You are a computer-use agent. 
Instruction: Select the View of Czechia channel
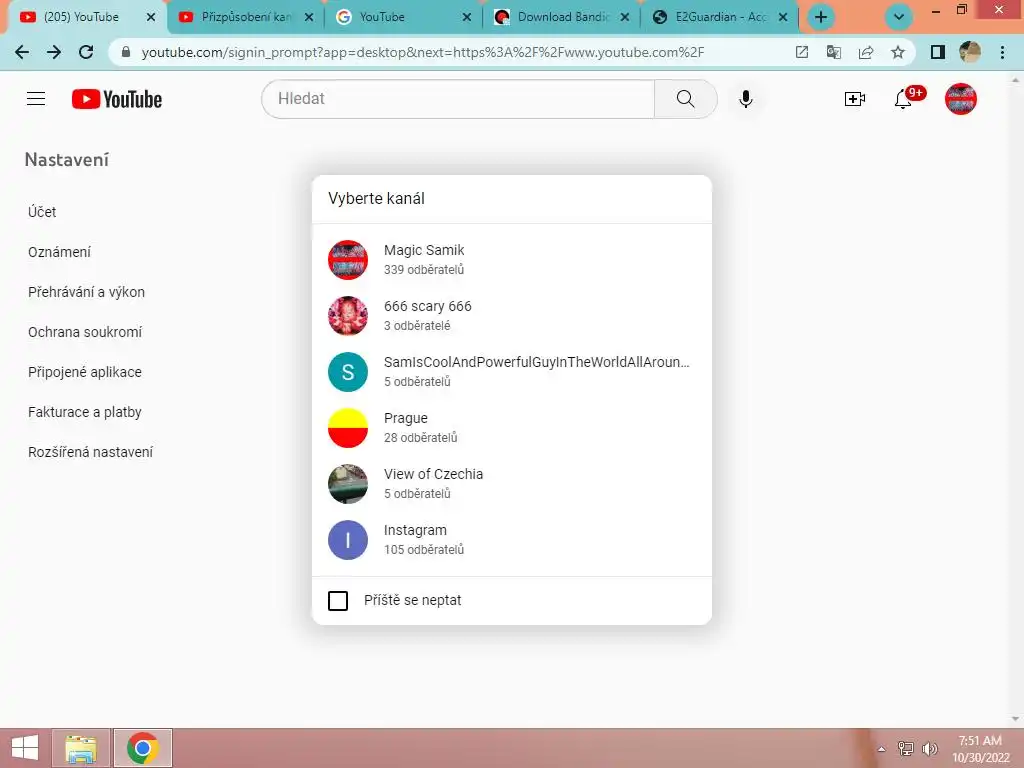tap(511, 484)
